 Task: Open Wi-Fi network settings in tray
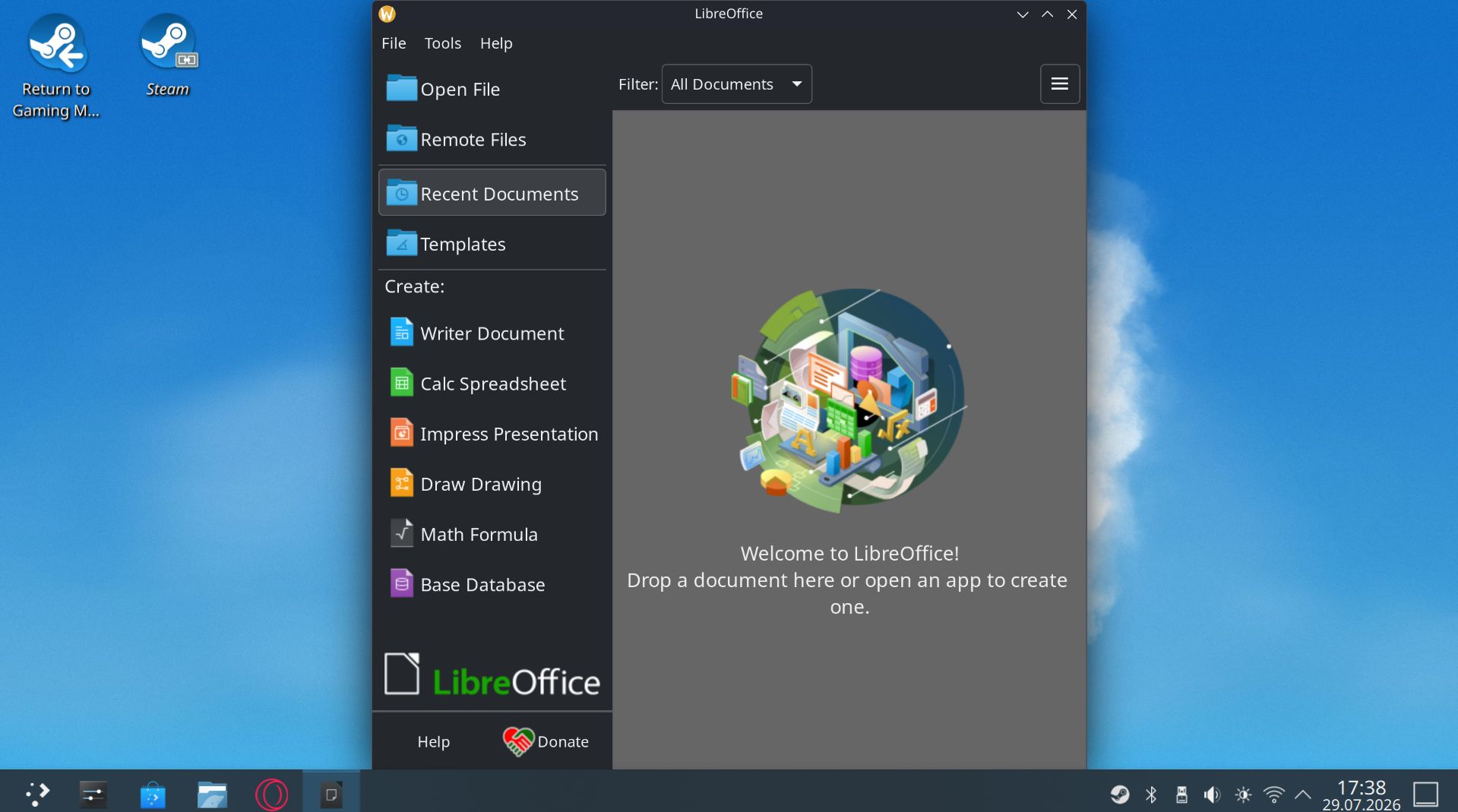click(x=1273, y=795)
